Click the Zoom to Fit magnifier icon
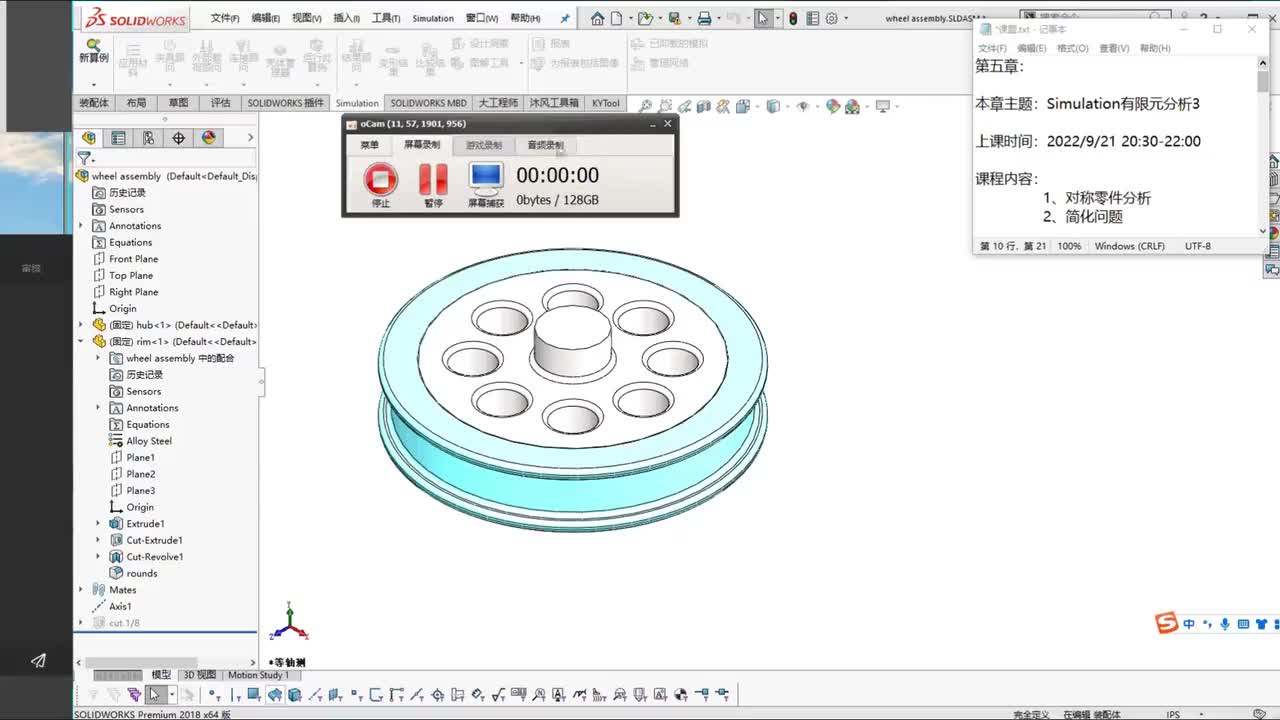Viewport: 1280px width, 720px height. pyautogui.click(x=646, y=106)
